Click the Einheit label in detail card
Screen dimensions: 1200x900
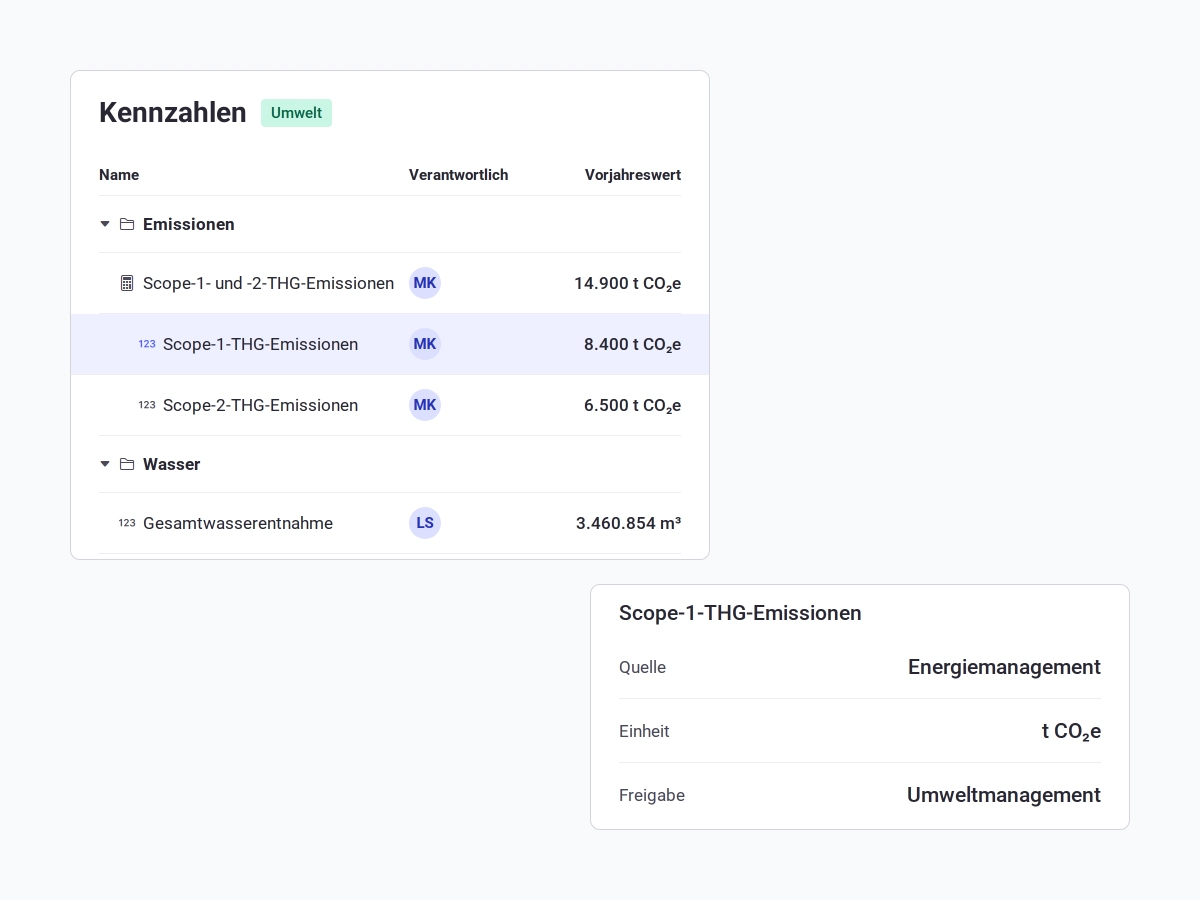tap(644, 731)
